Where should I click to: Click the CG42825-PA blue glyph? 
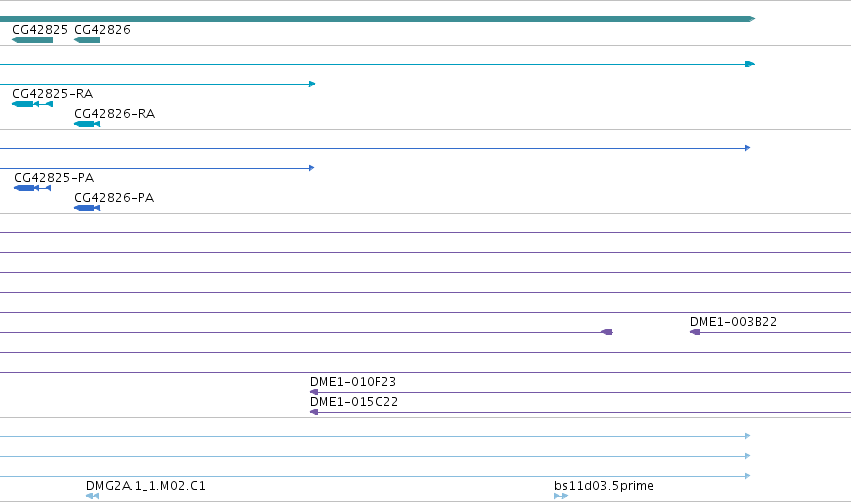33,188
